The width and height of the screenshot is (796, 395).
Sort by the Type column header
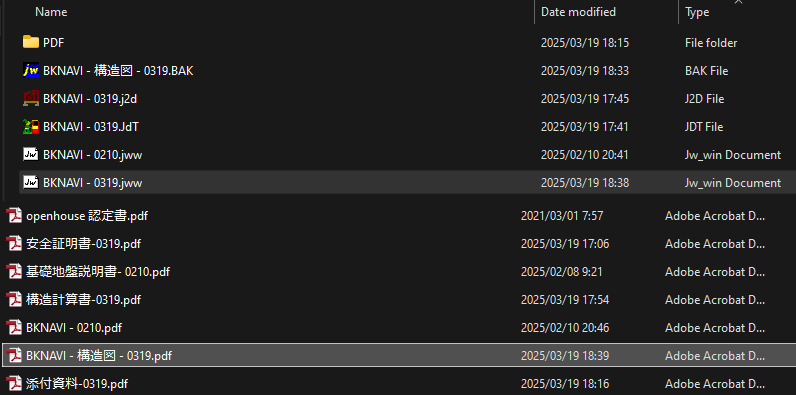point(697,12)
